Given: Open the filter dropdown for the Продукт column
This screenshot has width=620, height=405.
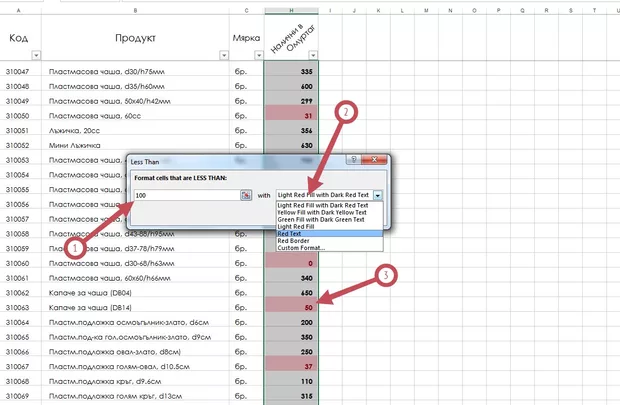Looking at the screenshot, I should (x=221, y=55).
